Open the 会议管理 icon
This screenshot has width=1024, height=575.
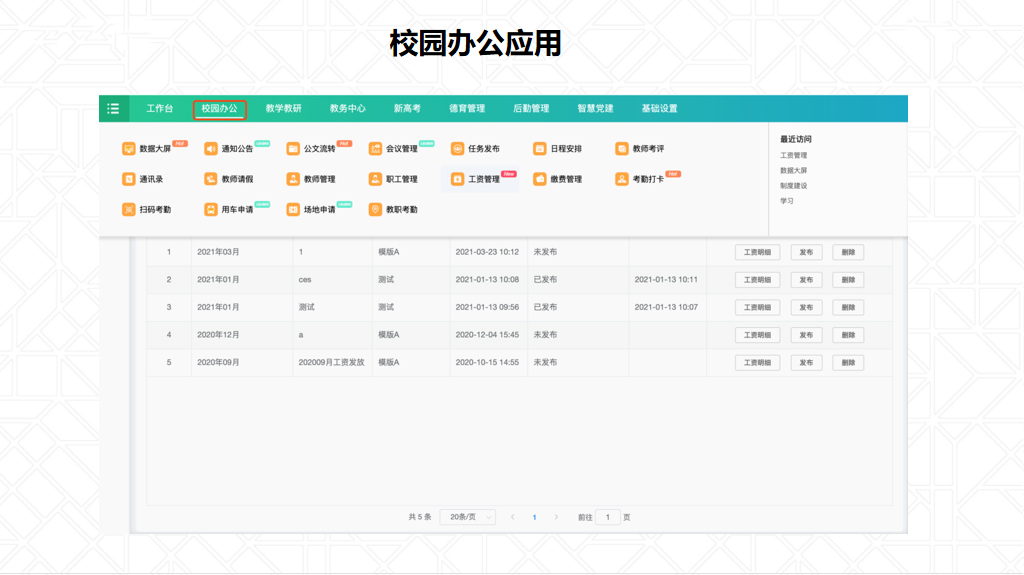coord(376,149)
